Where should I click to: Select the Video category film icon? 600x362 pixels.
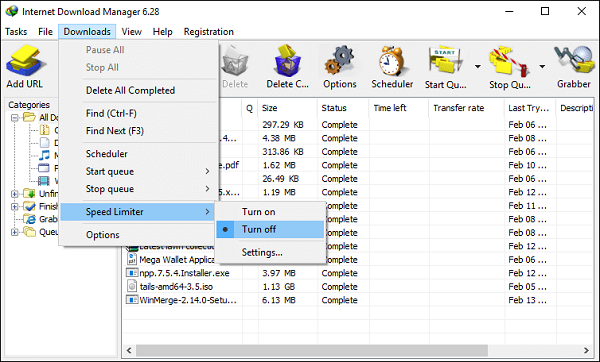44,181
